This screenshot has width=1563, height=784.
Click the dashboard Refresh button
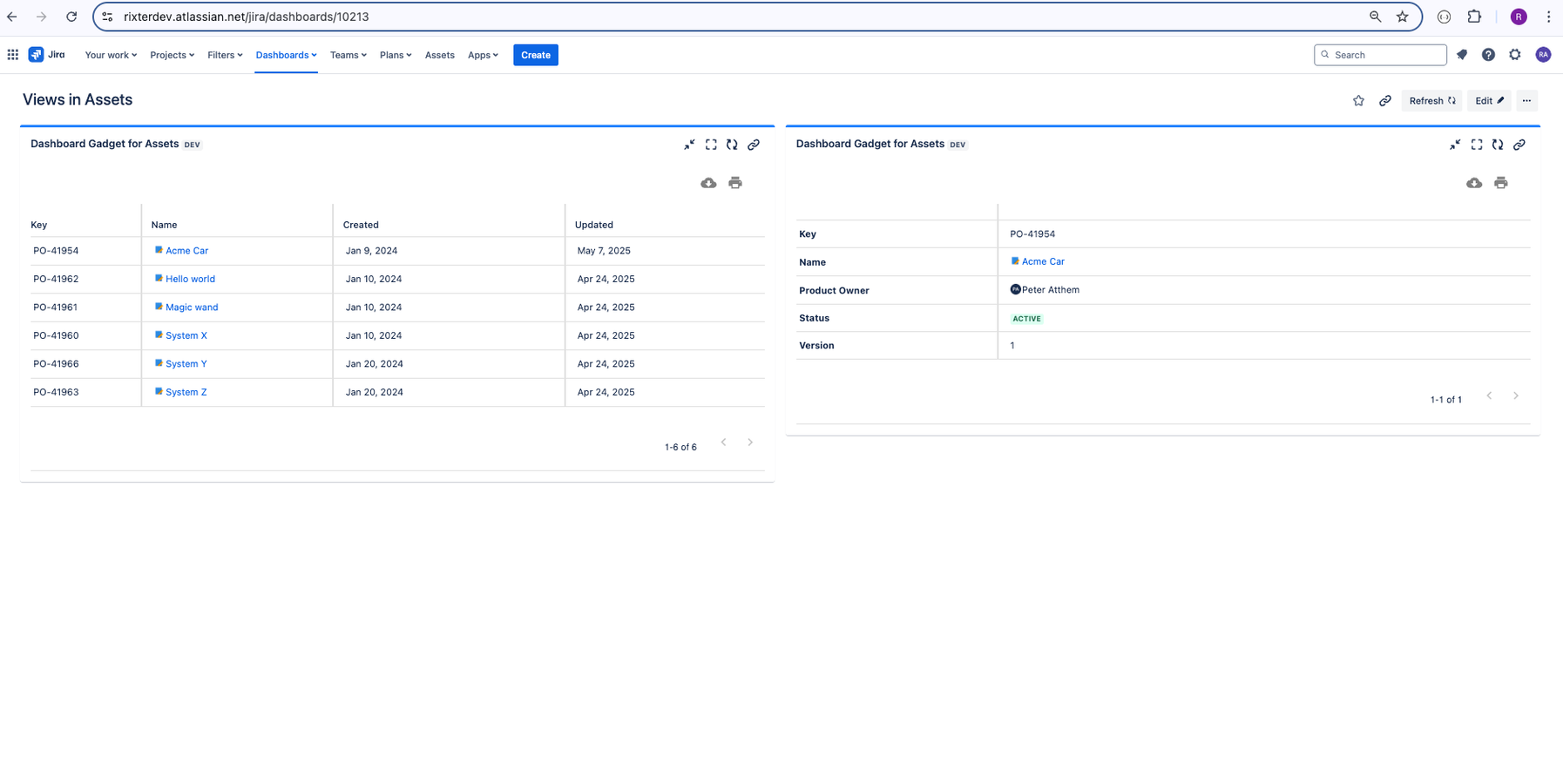click(1431, 101)
